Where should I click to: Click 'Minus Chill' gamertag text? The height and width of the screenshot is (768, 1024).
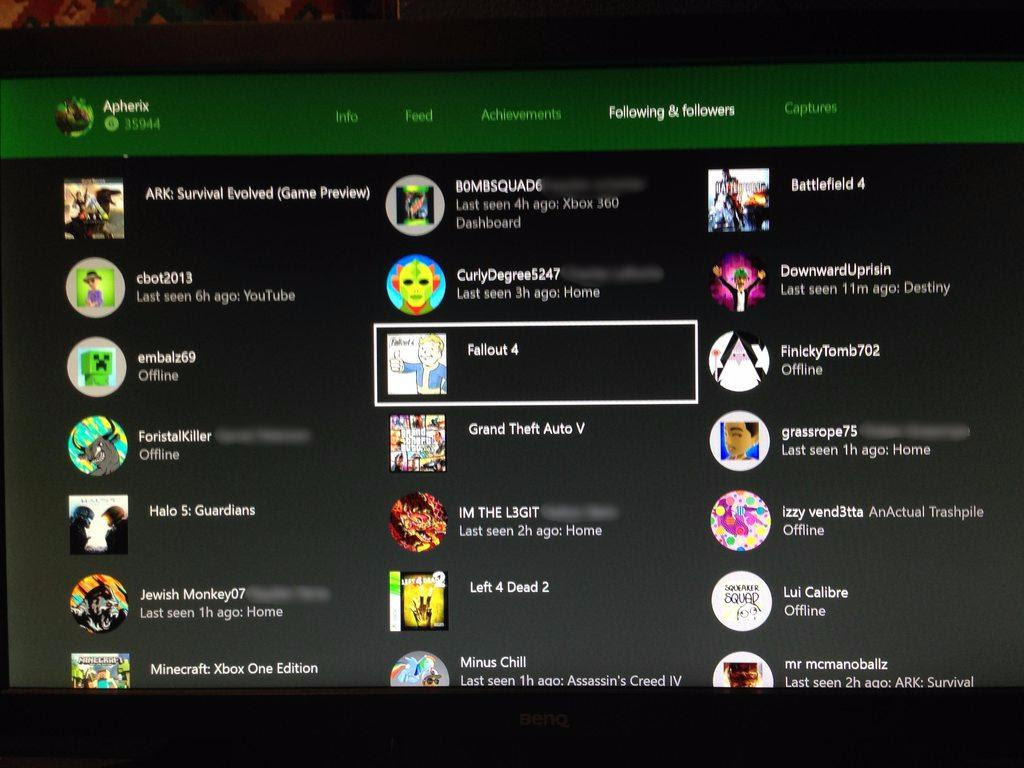[x=493, y=662]
